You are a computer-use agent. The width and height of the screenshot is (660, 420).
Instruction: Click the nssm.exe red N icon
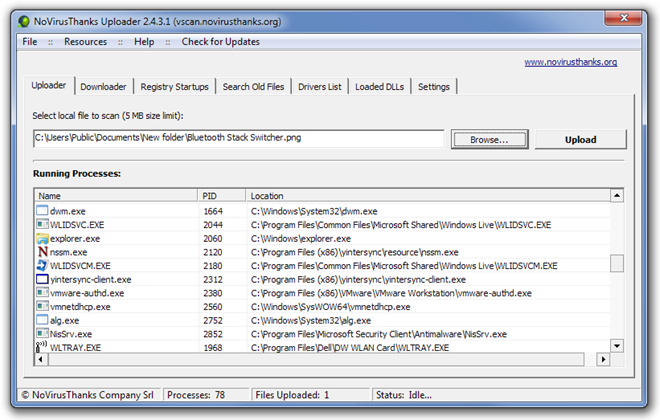[42, 252]
